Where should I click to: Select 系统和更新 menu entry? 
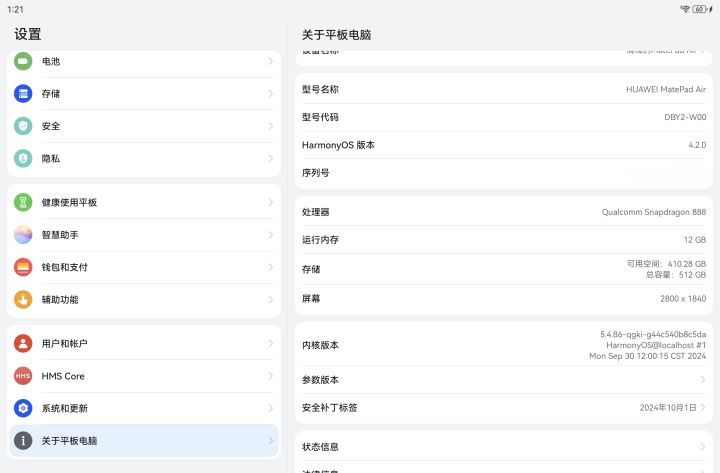pyautogui.click(x=144, y=408)
